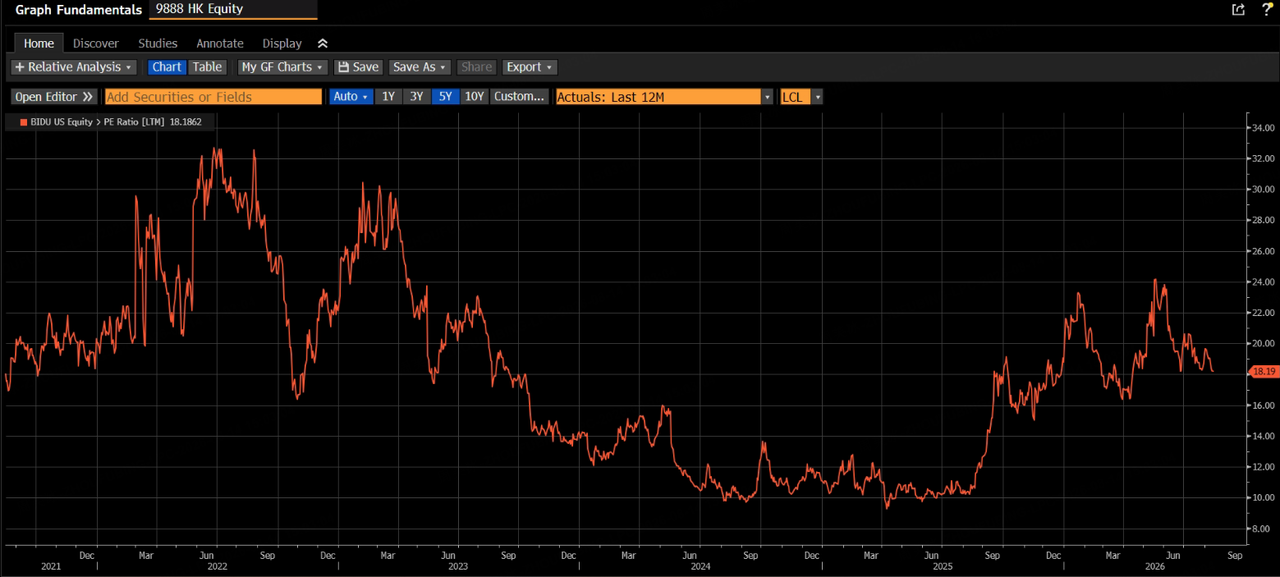Click the Actuals: Last 12M field
Screen dimensions: 1280x577
(658, 97)
